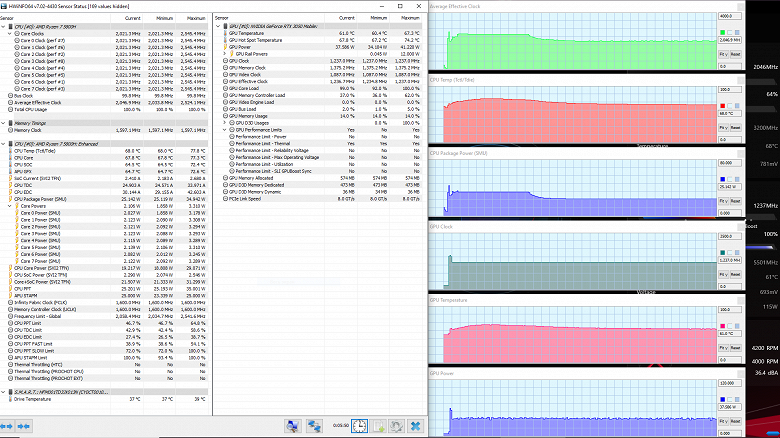This screenshot has height=438, width=780.
Task: Select the GPU Core Load row
Action: tap(243, 88)
